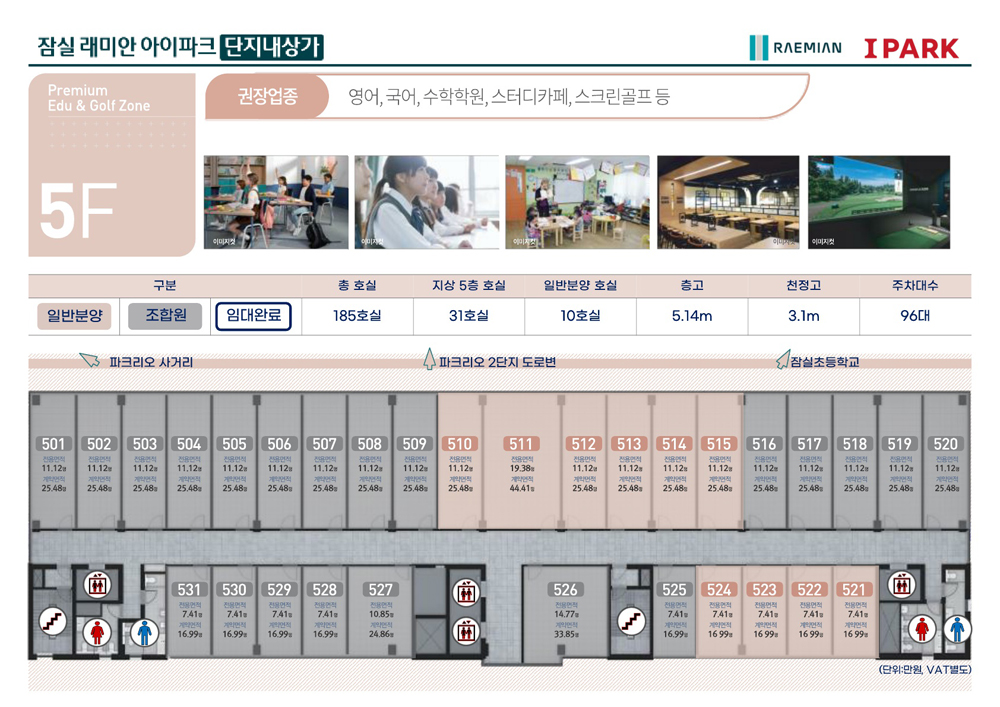Click the 96대 parking count value
The image size is (1000, 707).
pyautogui.click(x=915, y=316)
